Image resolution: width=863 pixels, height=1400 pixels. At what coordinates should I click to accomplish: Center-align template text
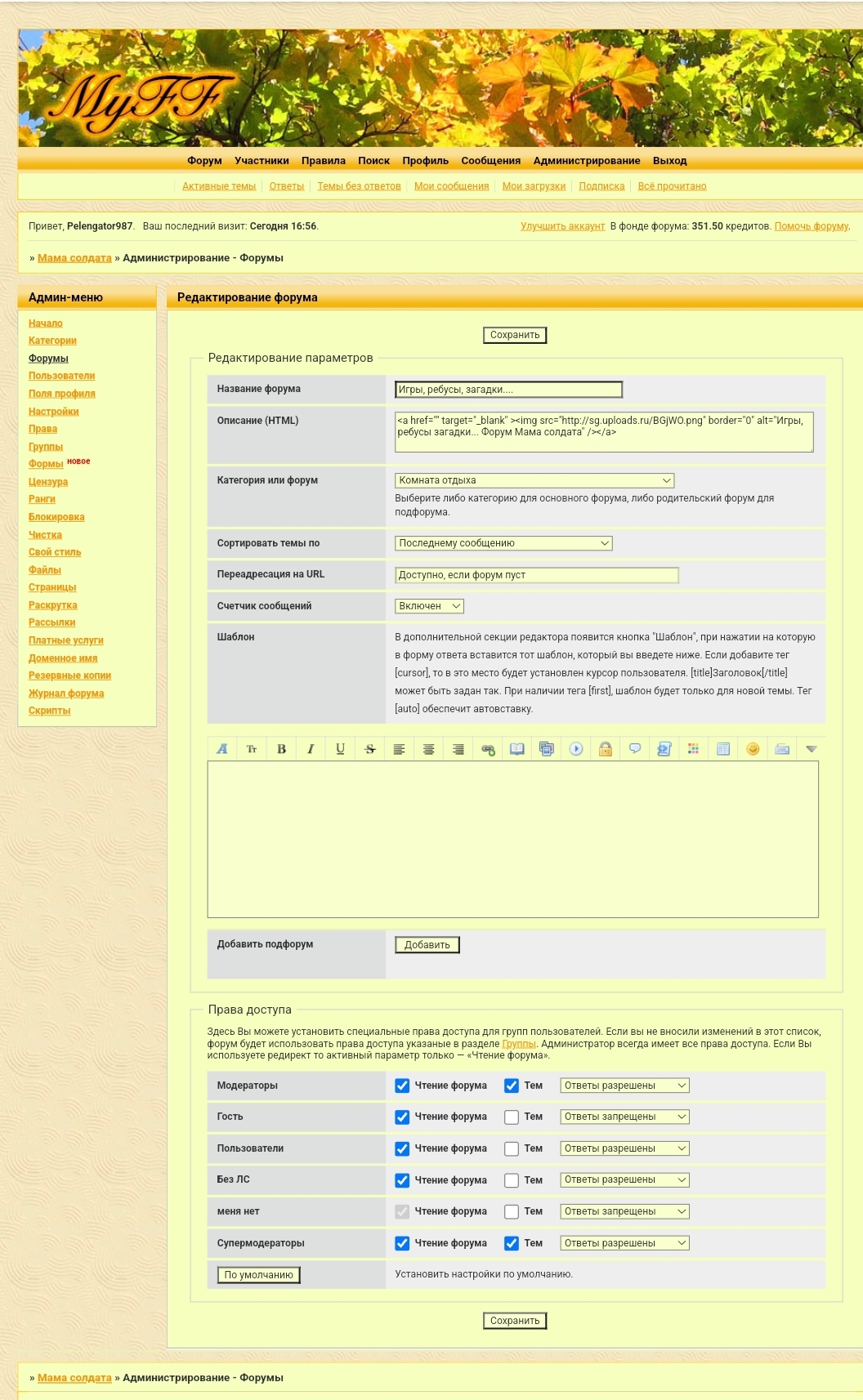pos(428,749)
